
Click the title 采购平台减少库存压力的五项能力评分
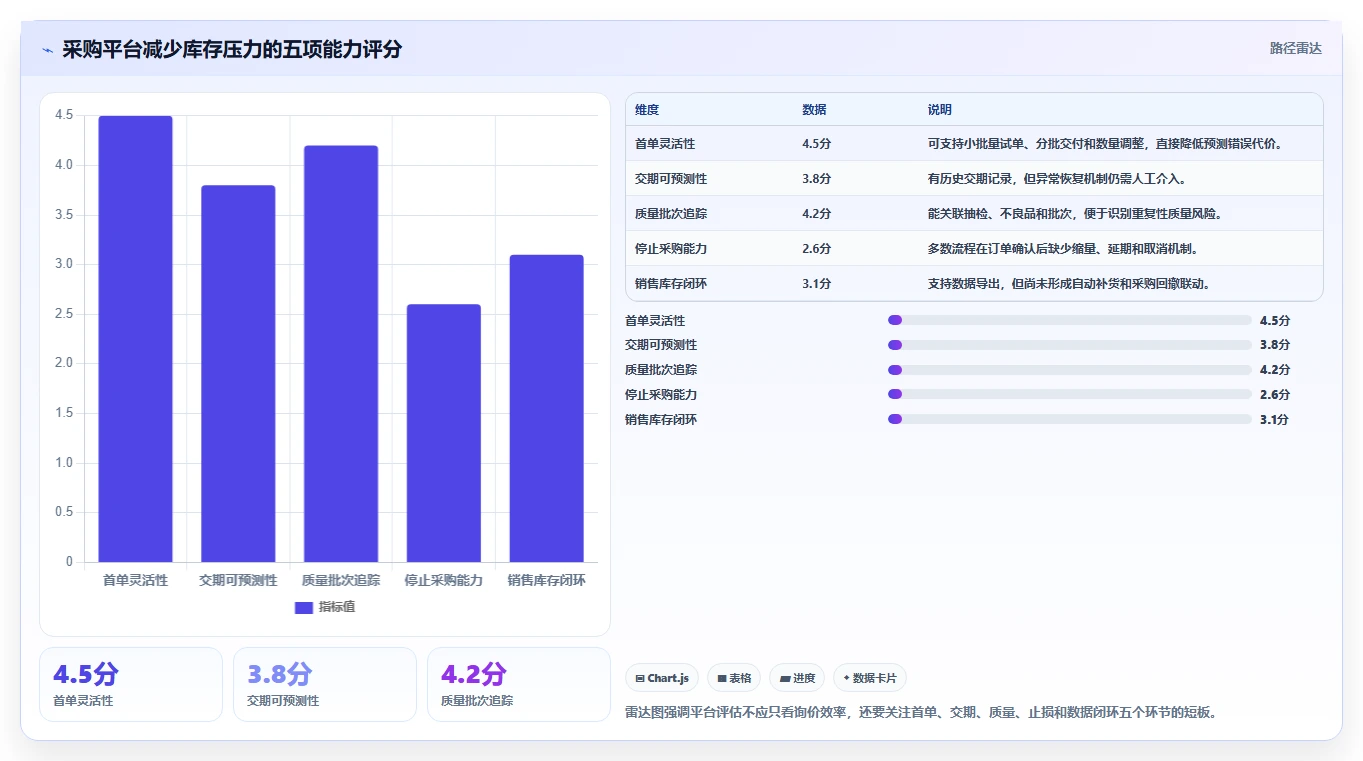(x=232, y=49)
